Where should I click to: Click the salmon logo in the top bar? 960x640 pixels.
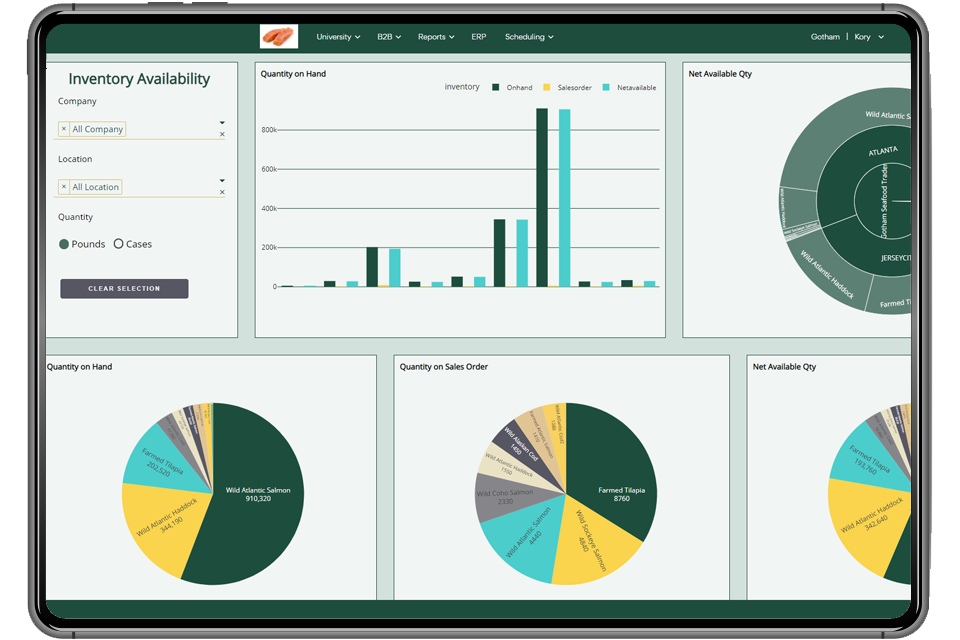278,36
